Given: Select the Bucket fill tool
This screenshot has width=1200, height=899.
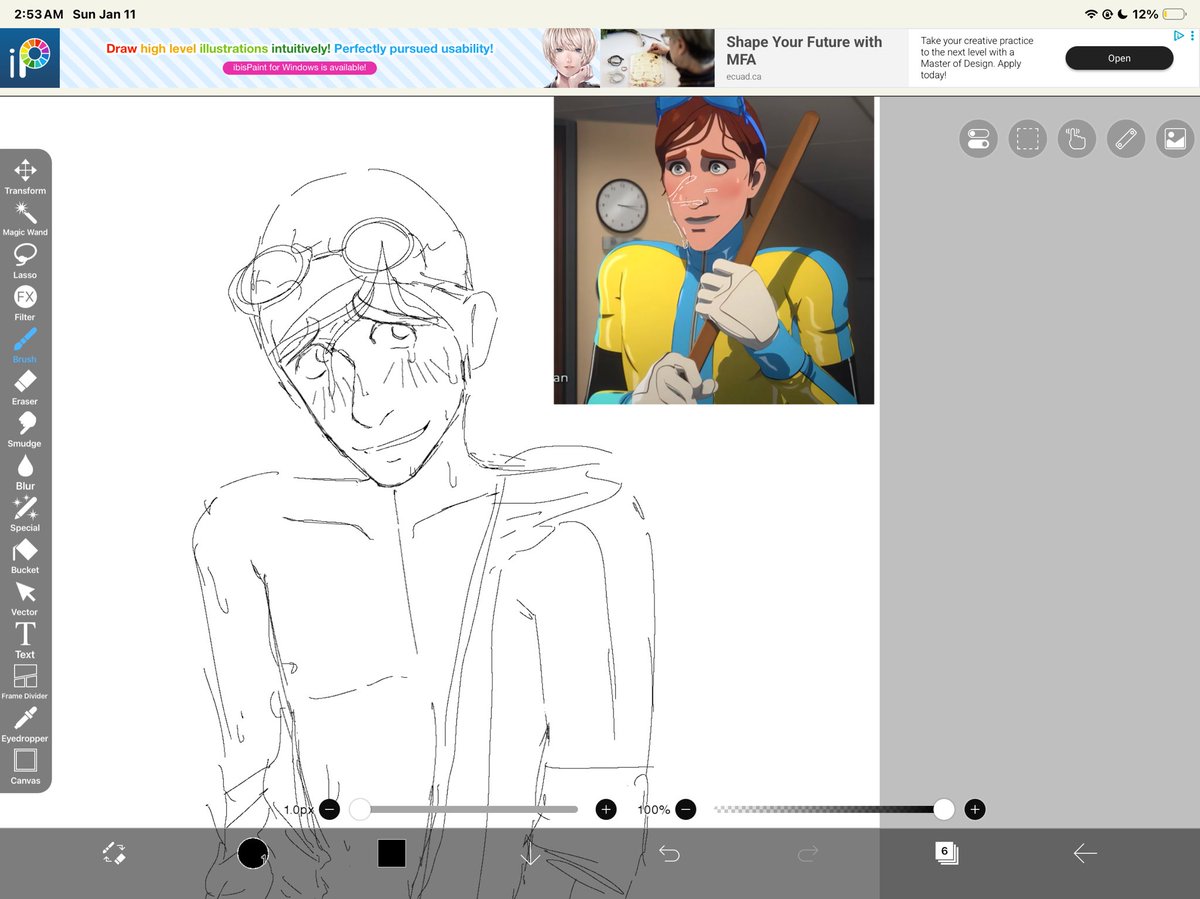Looking at the screenshot, I should (x=25, y=555).
